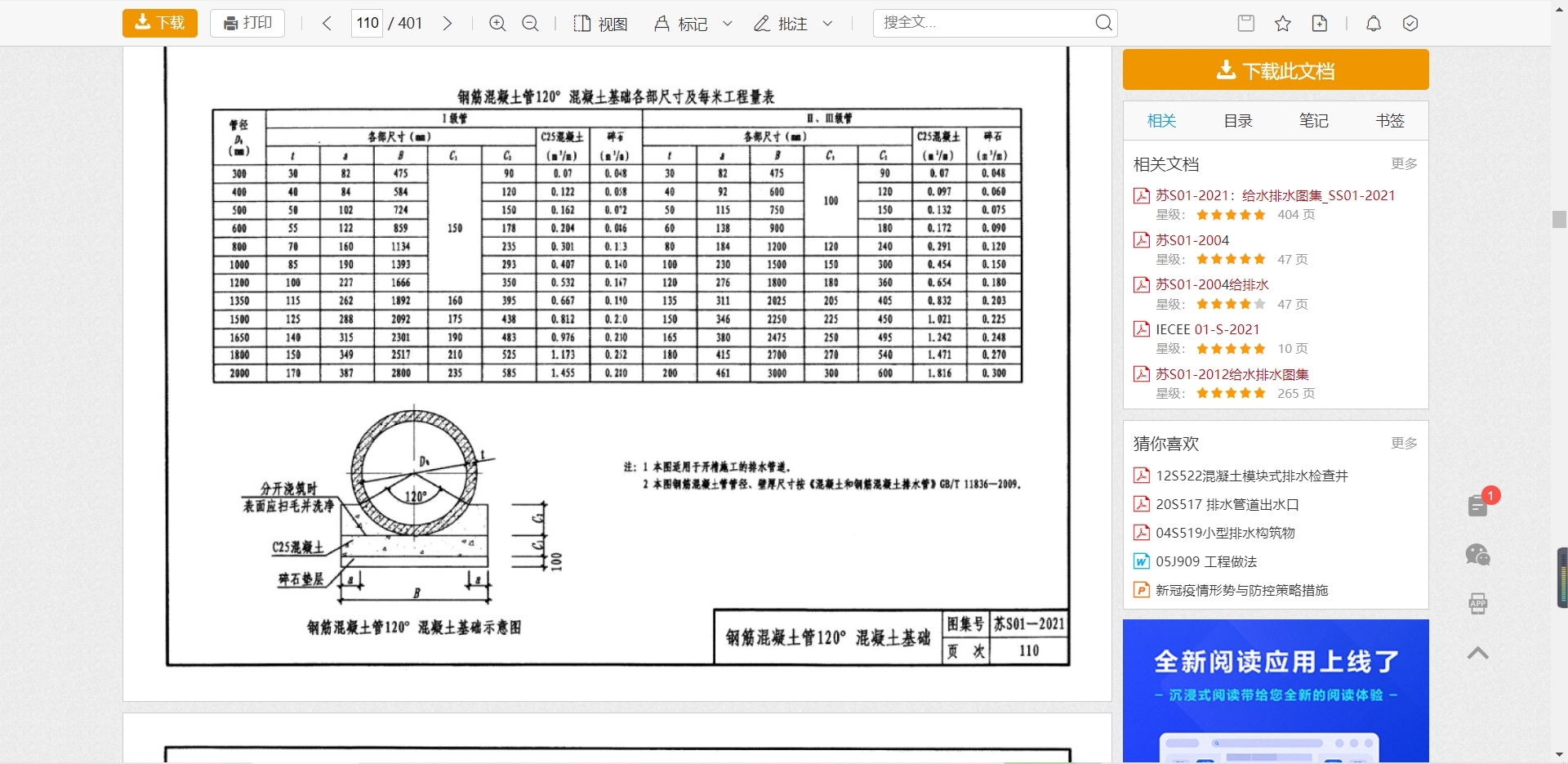Switch to the 相关 tab
Viewport: 1568px width, 764px height.
(x=1161, y=121)
